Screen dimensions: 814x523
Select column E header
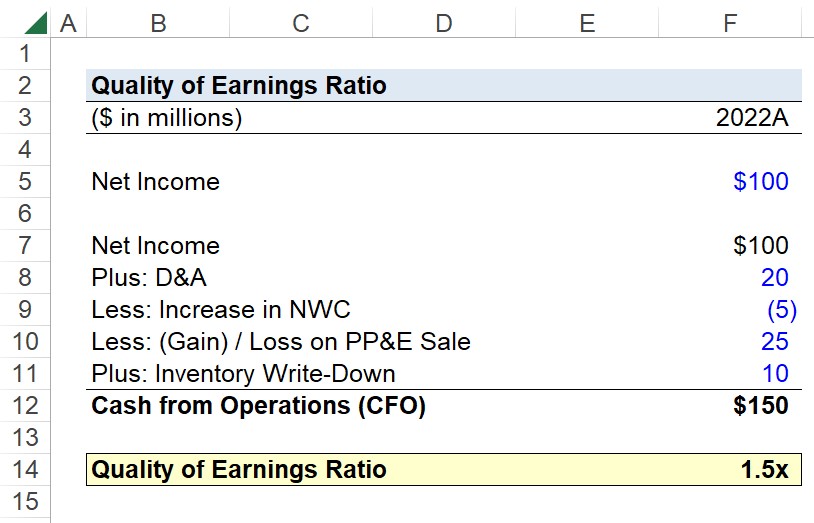pyautogui.click(x=587, y=23)
